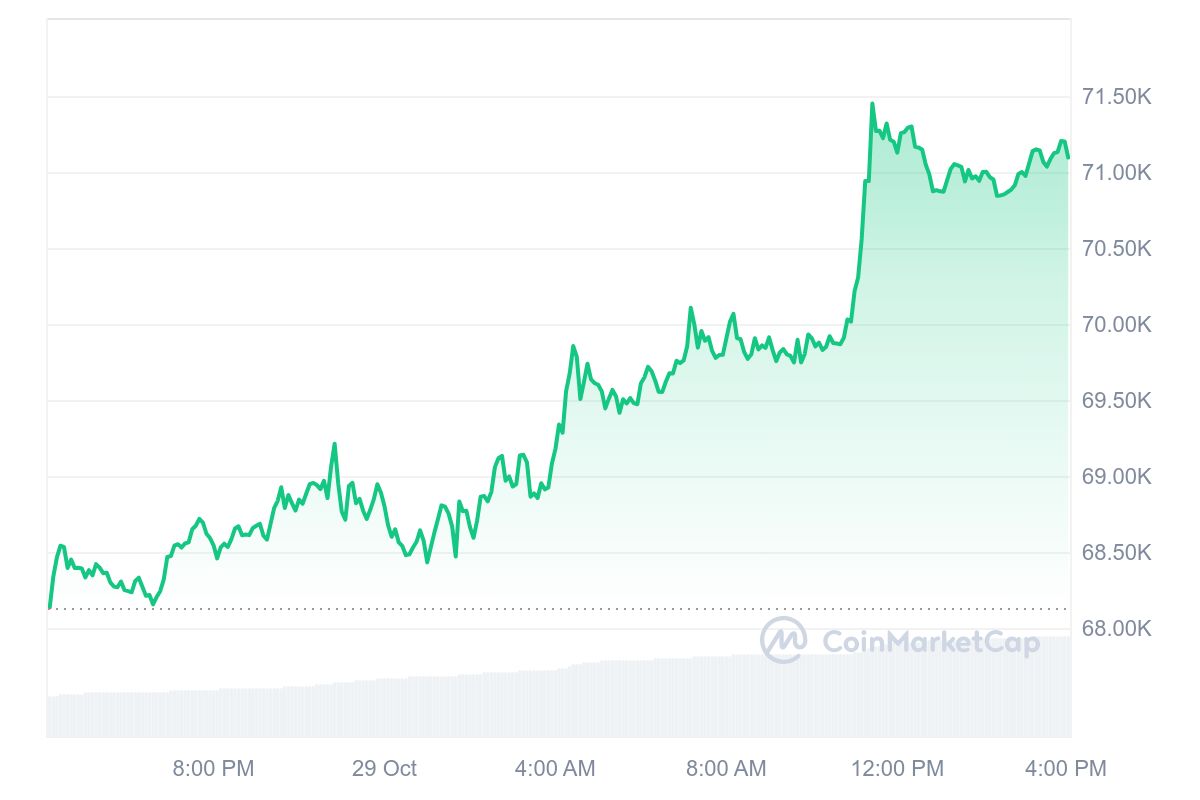
Task: Click the price peak near 71.50K
Action: [x=872, y=103]
